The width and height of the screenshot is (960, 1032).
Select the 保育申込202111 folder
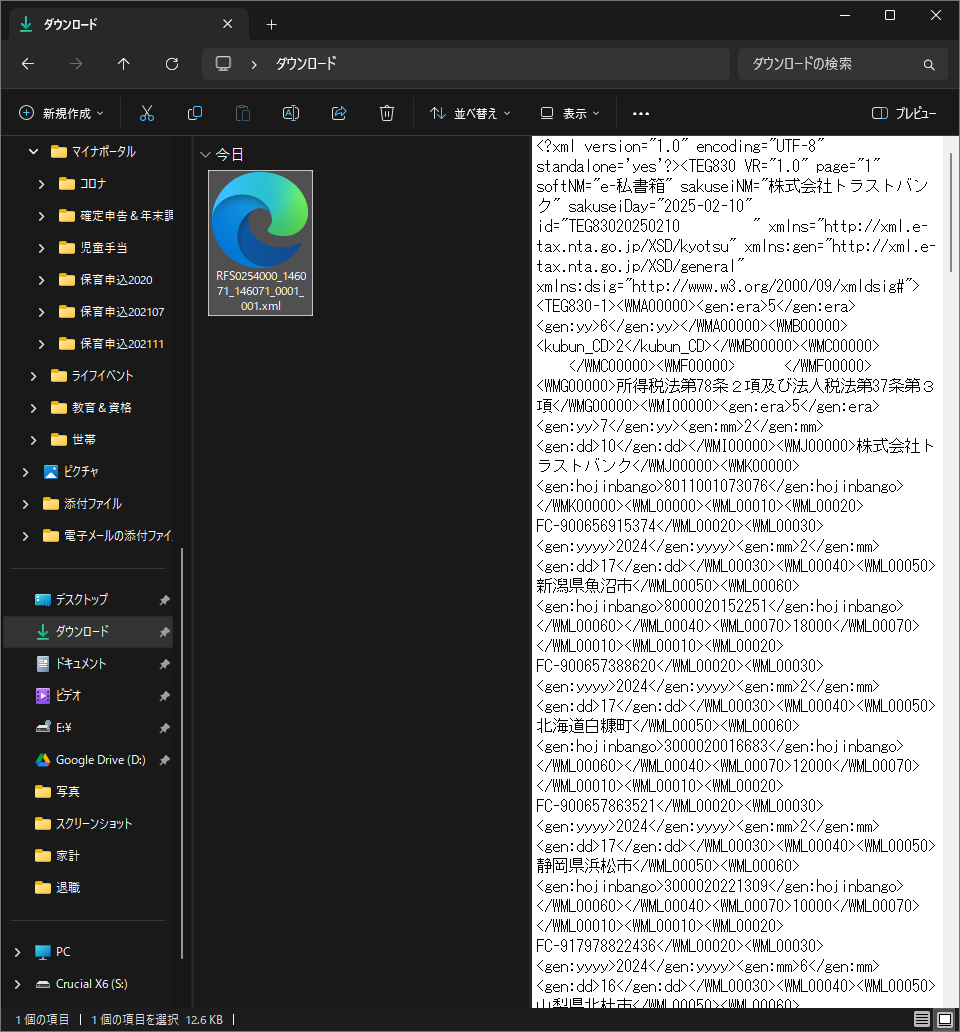122,344
